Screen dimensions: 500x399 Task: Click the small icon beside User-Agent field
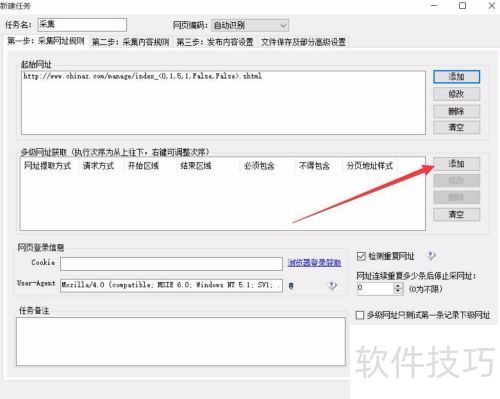[291, 286]
